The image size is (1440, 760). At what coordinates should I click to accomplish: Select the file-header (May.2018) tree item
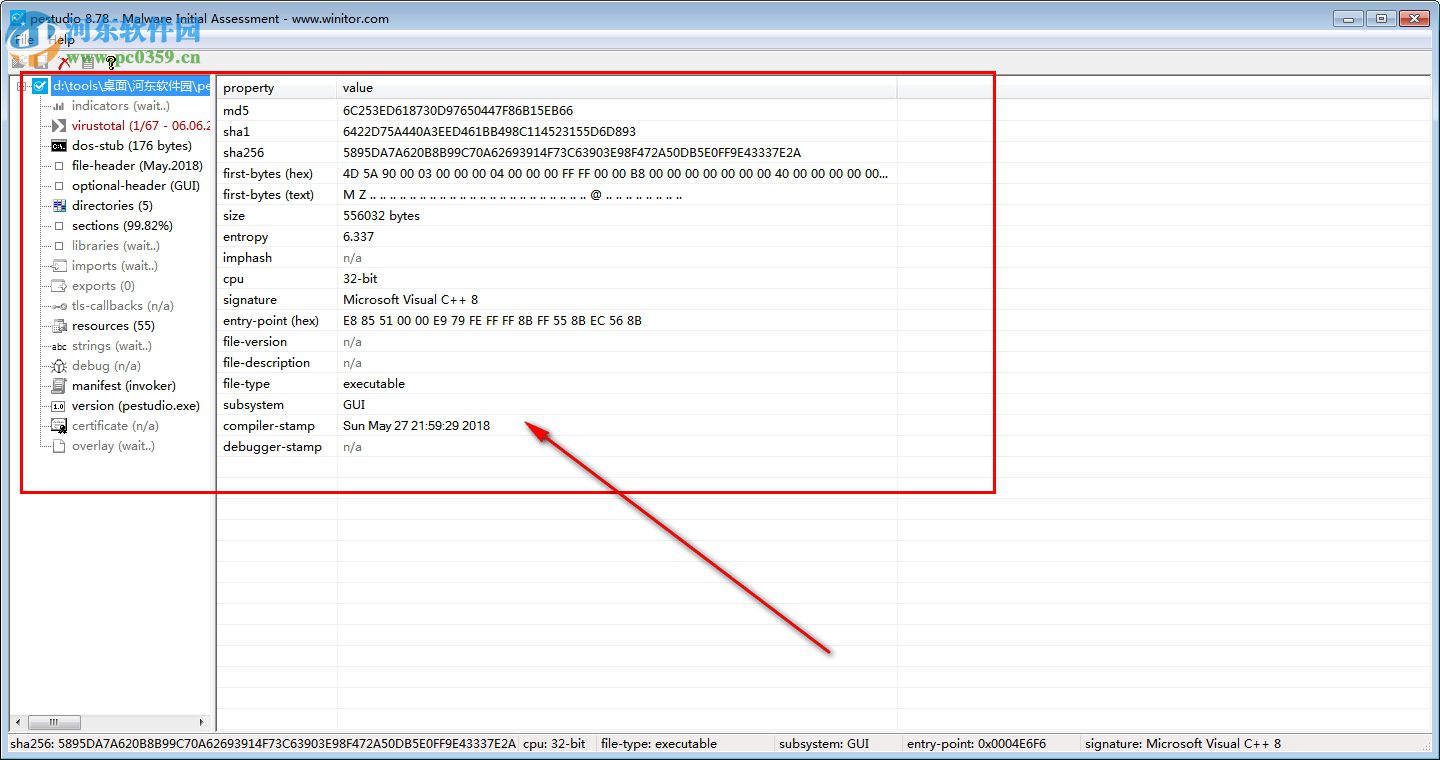coord(137,166)
